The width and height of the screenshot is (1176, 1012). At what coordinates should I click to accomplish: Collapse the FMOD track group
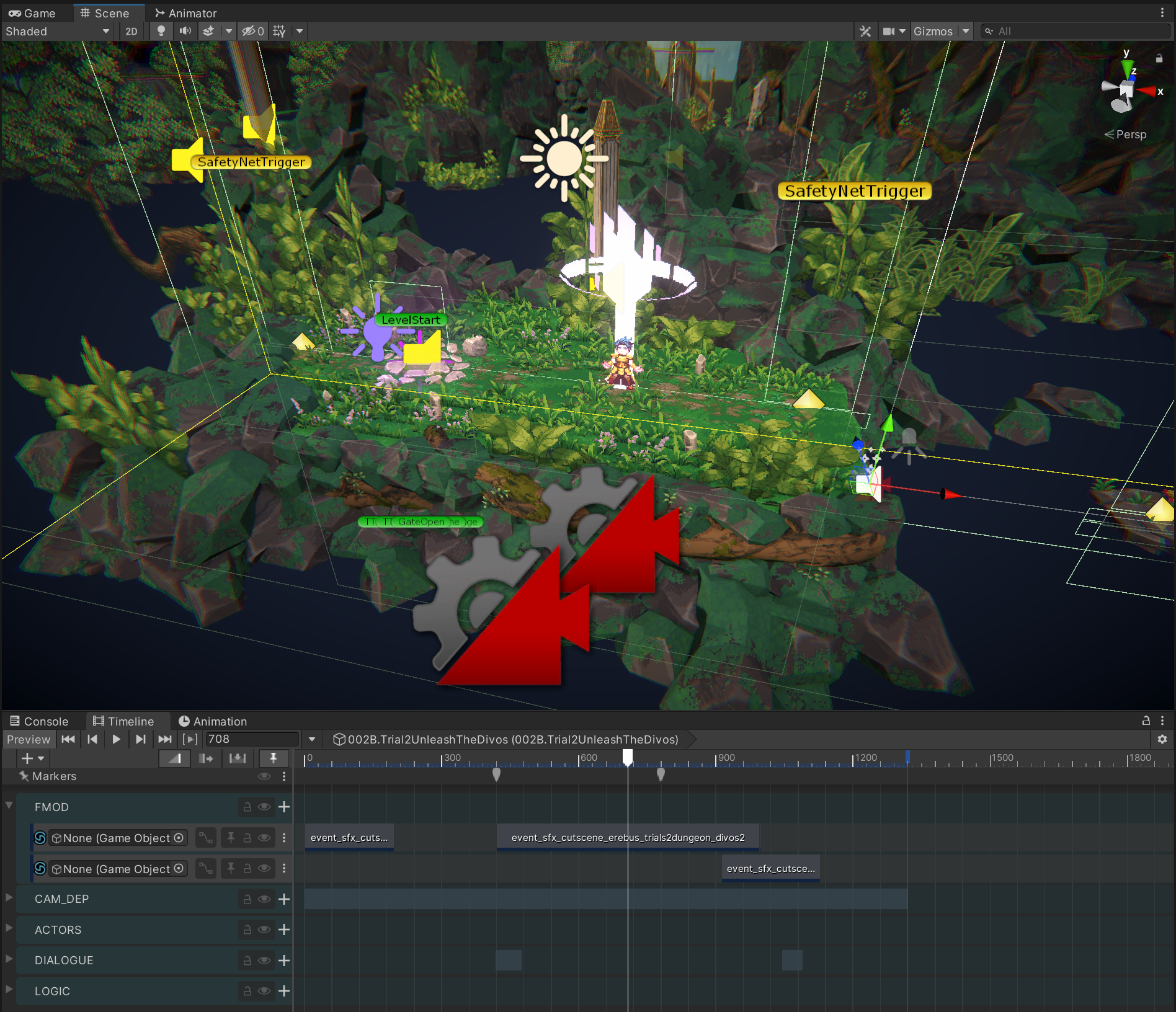pyautogui.click(x=9, y=806)
